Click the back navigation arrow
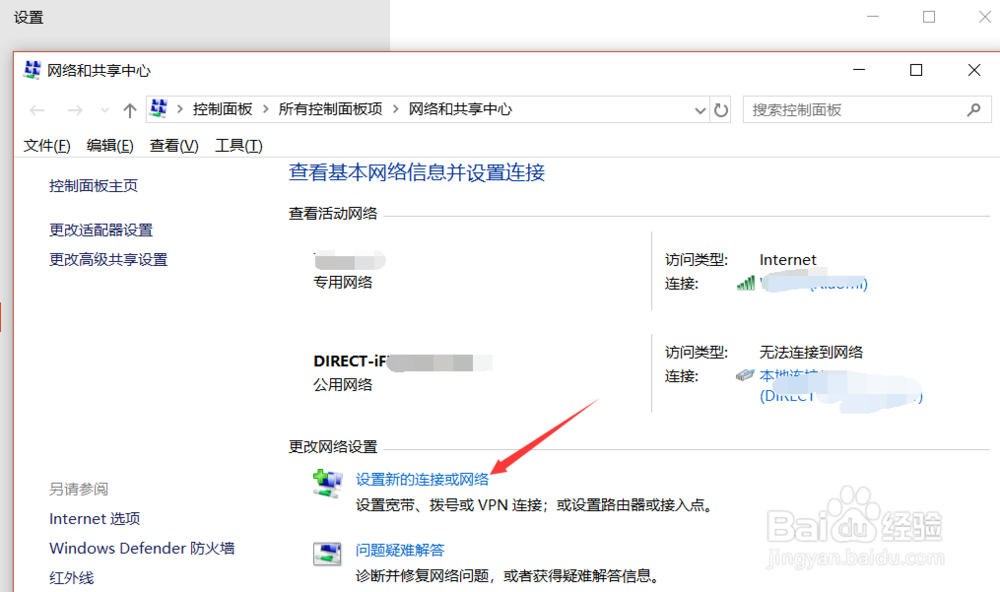Viewport: 1000px width, 592px height. tap(37, 110)
